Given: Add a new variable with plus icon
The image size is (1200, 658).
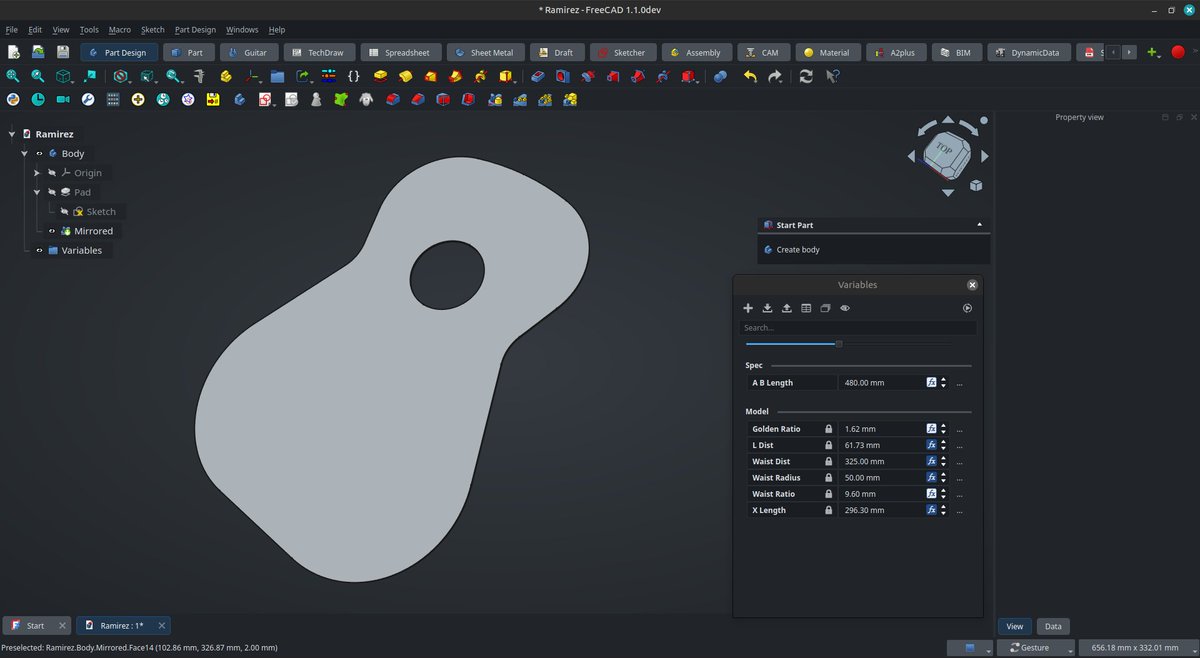Looking at the screenshot, I should 748,308.
